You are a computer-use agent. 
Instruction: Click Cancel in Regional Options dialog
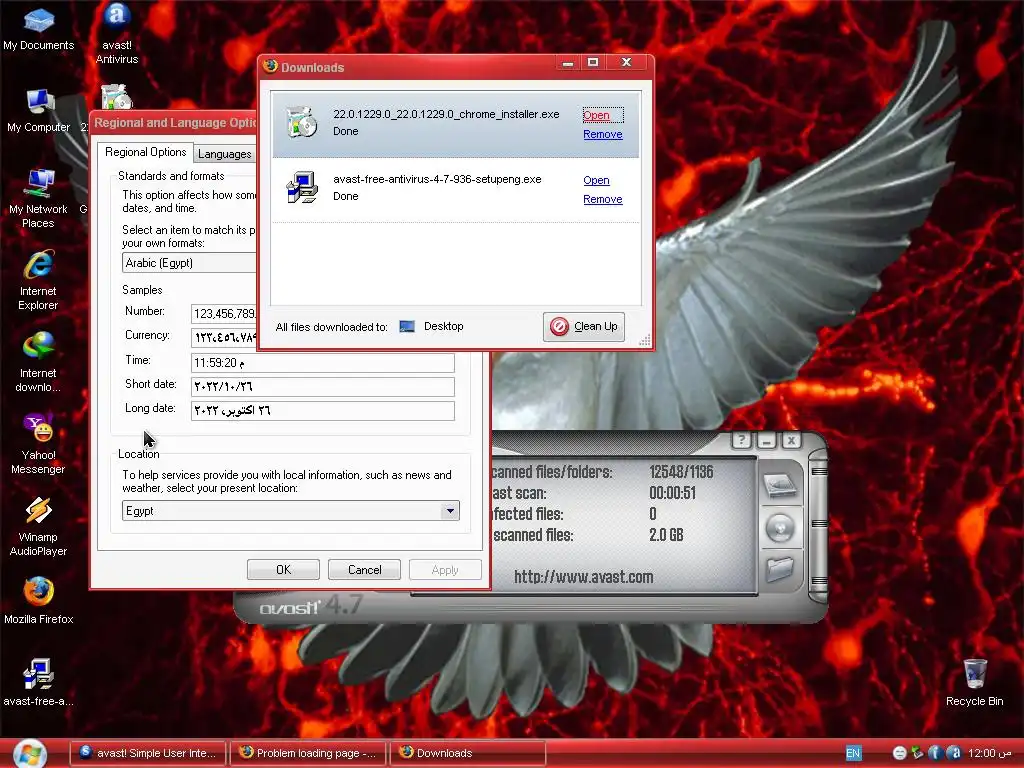pyautogui.click(x=364, y=569)
